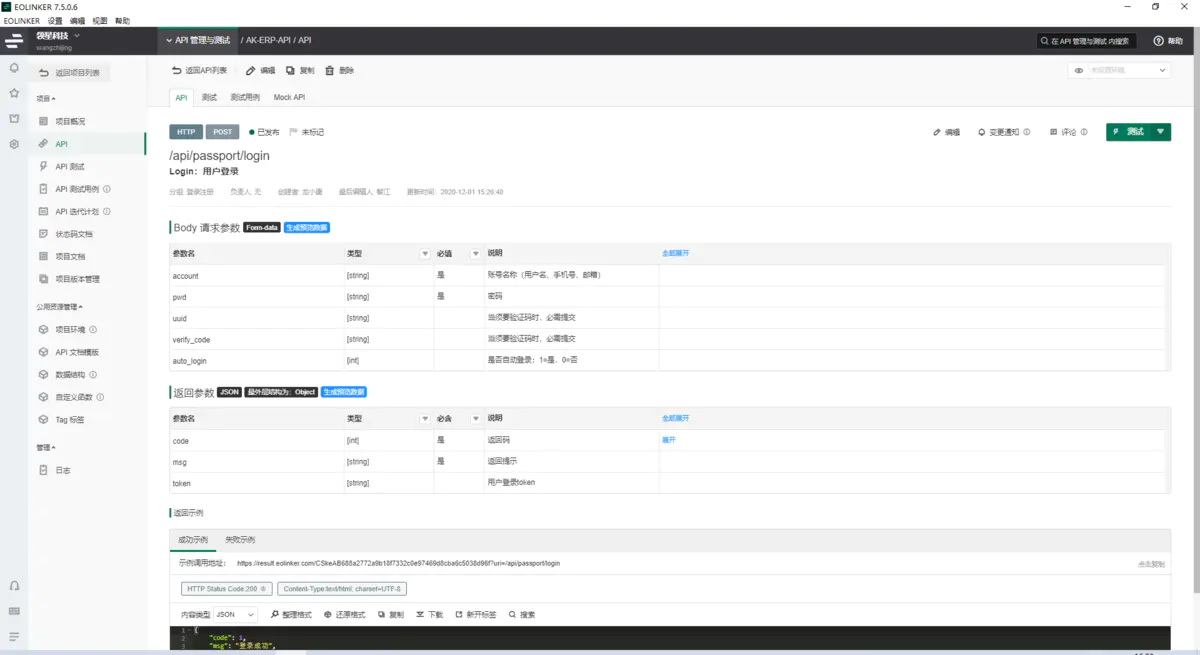Click the 帮助 help icon in header
Viewport: 1200px width, 655px height.
click(x=1166, y=41)
